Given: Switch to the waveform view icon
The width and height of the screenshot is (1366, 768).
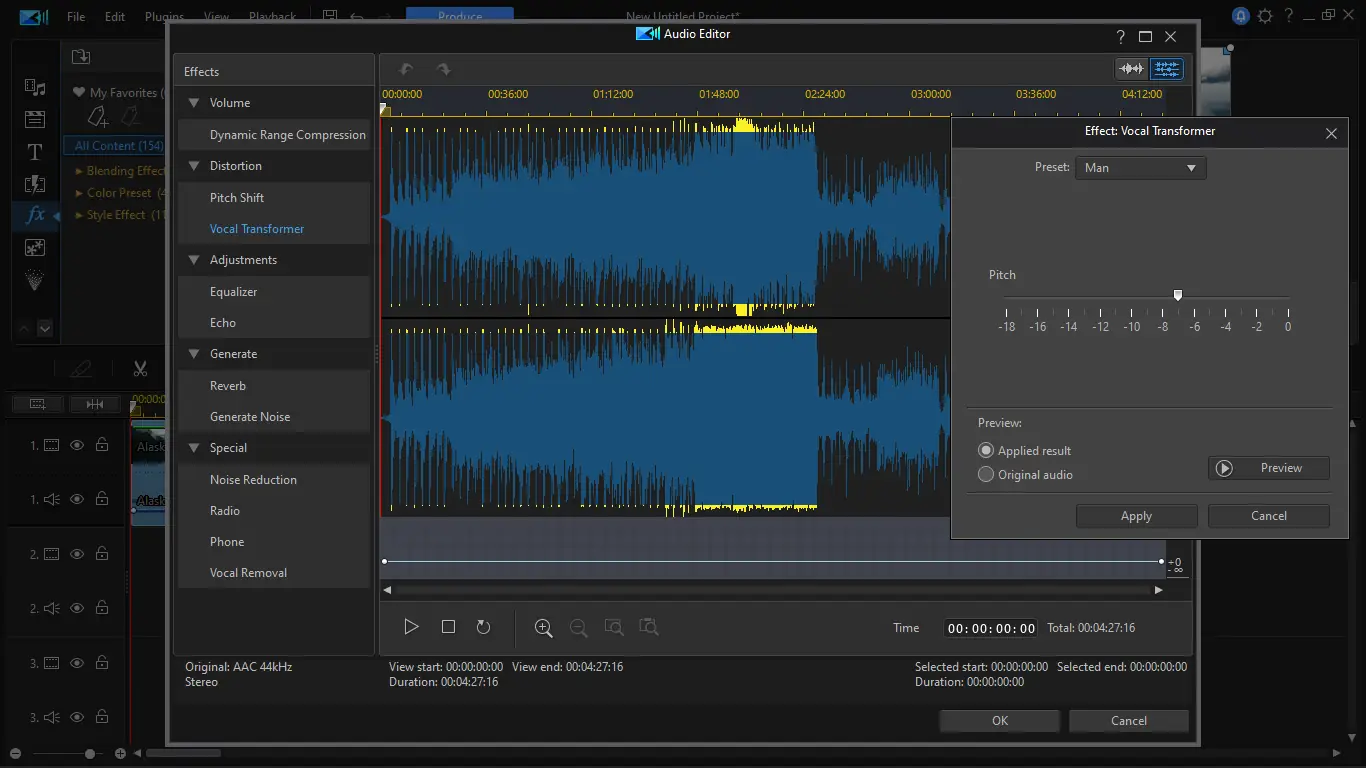Looking at the screenshot, I should [1131, 69].
